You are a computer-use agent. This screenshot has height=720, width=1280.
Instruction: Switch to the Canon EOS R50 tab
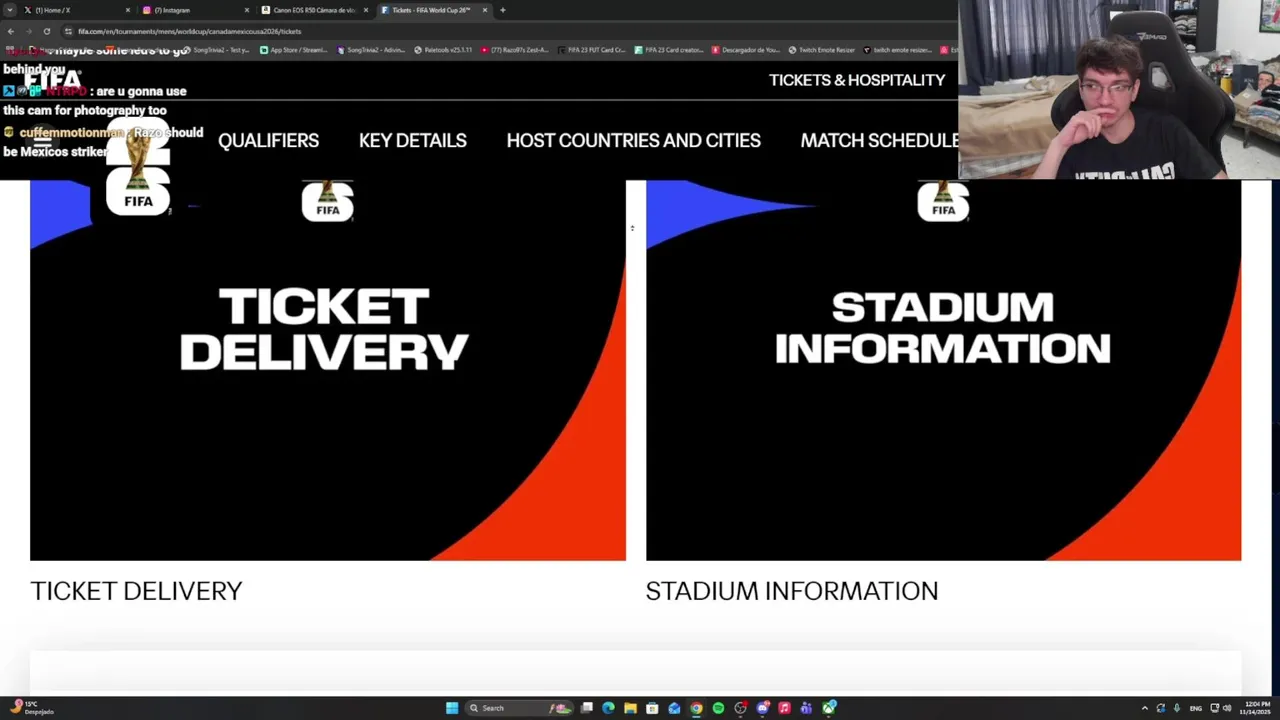[x=314, y=10]
